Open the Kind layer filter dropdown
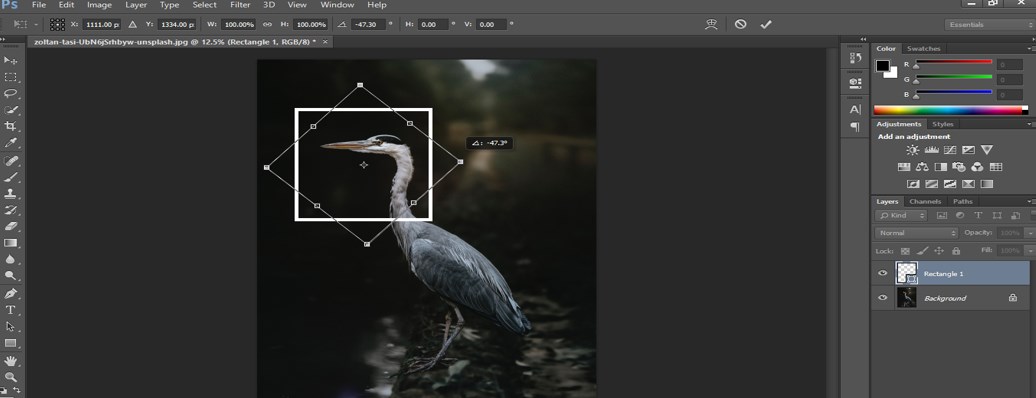 point(901,216)
